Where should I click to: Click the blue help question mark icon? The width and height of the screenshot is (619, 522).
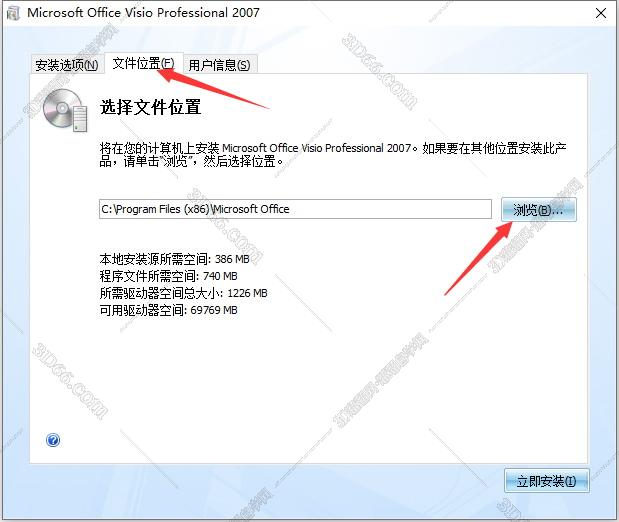point(53,440)
